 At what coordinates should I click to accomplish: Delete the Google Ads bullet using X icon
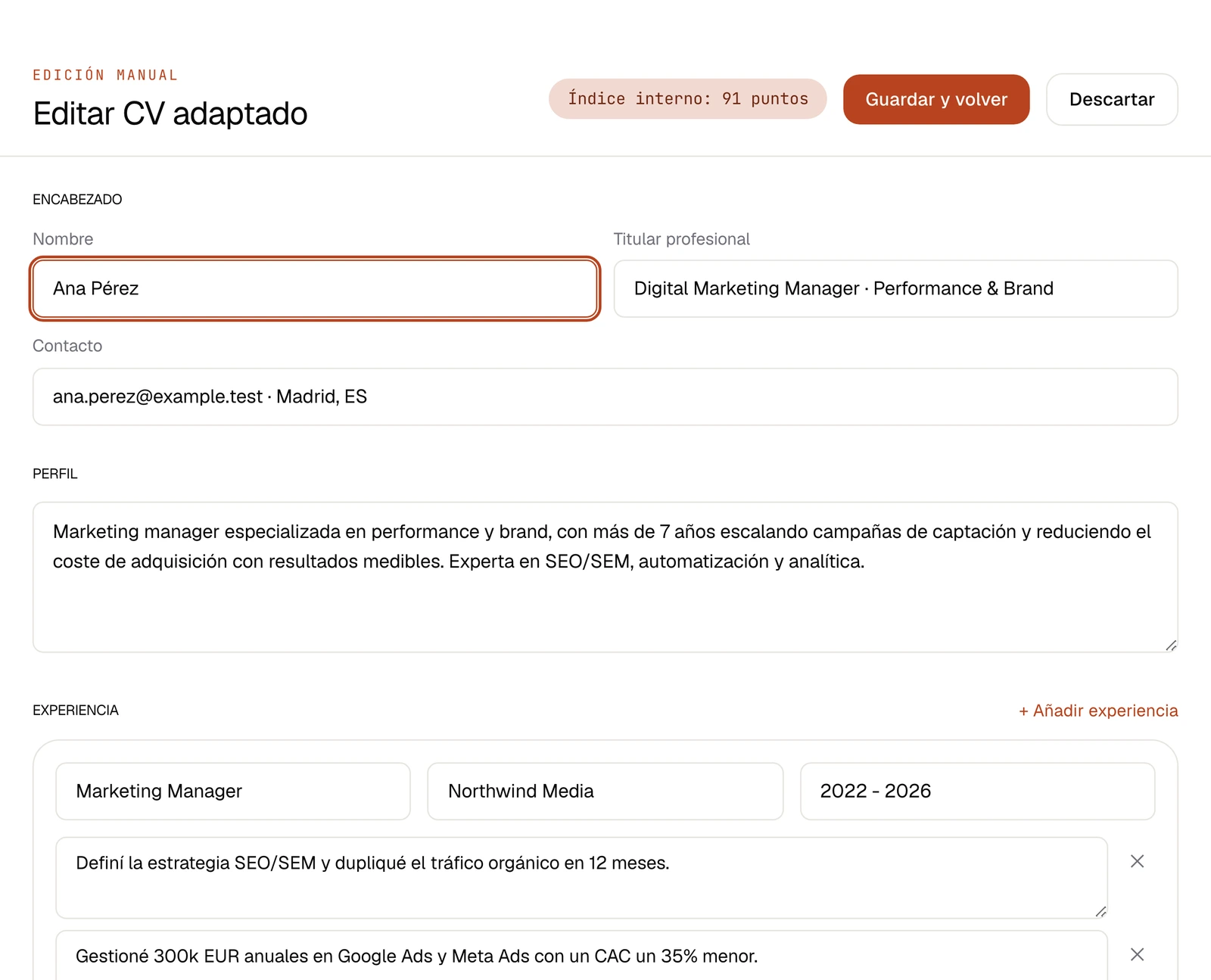pos(1137,954)
